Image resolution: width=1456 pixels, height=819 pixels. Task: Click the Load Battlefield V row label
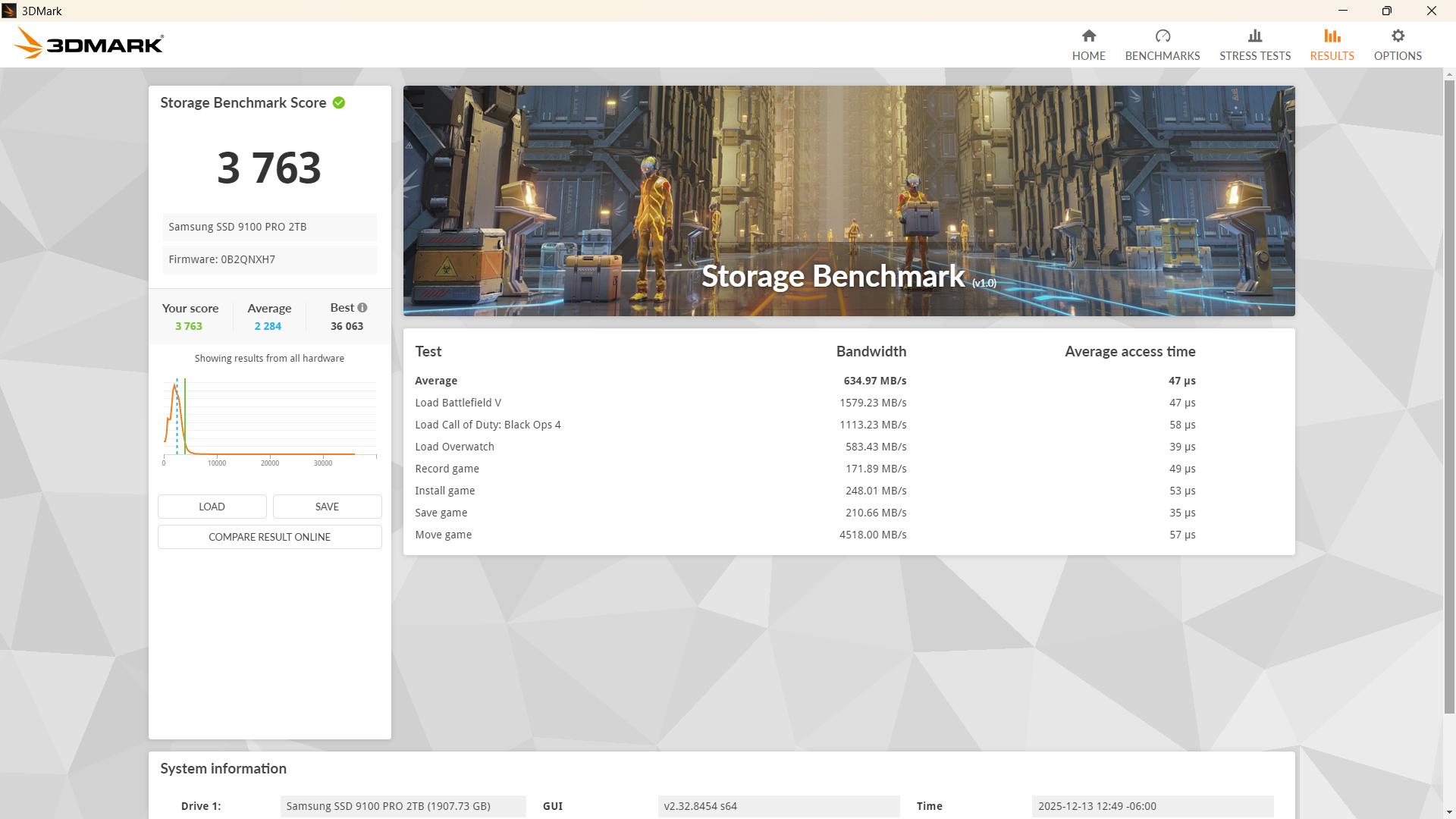click(x=458, y=403)
